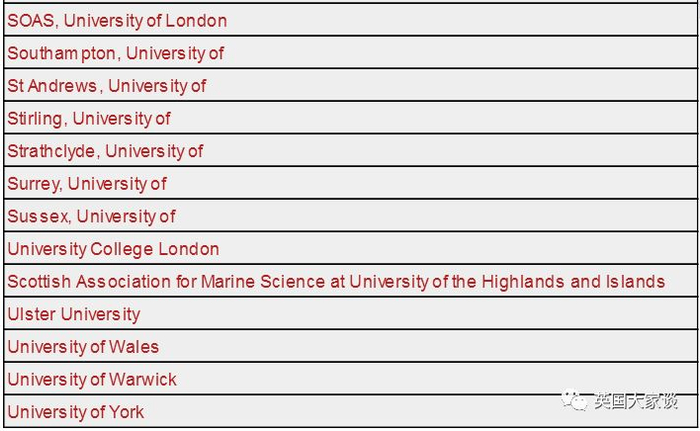Click the Sussex, University of link
This screenshot has width=700, height=431.
pos(91,216)
